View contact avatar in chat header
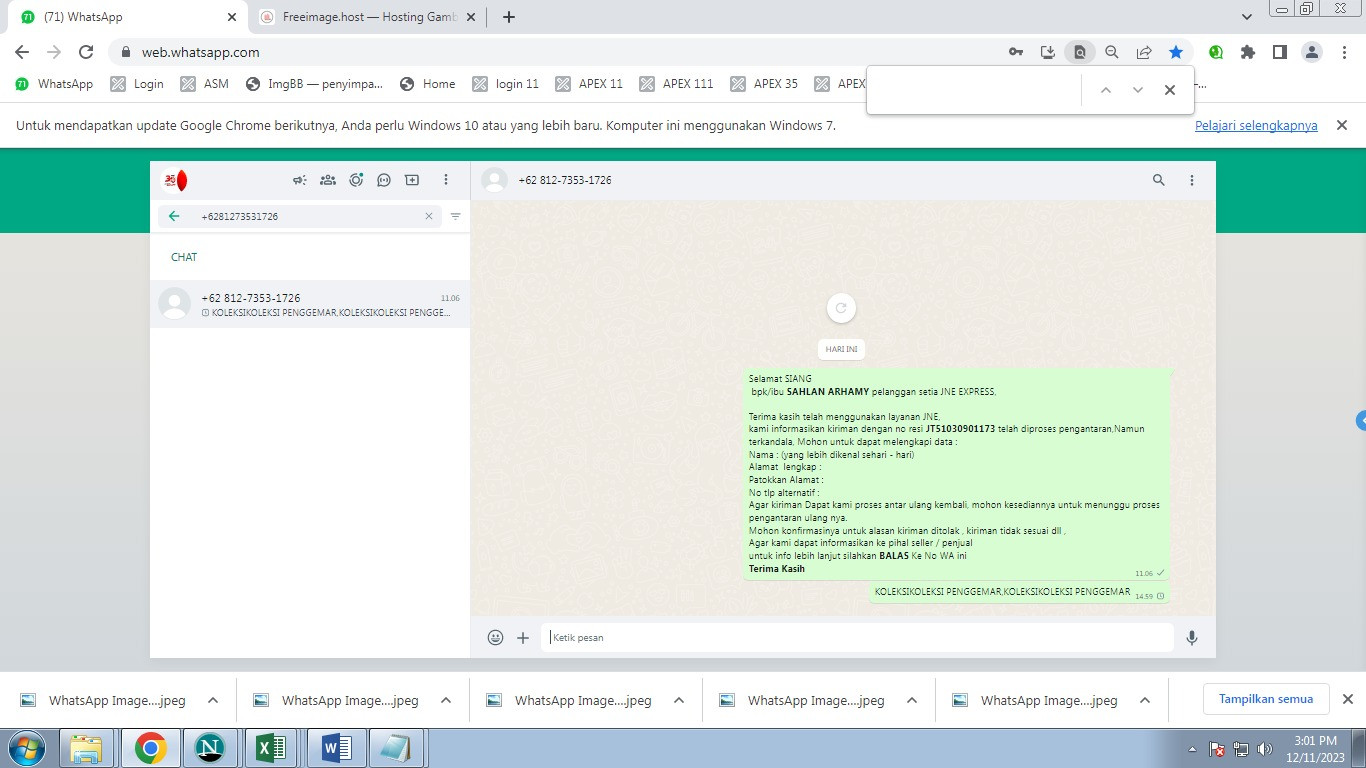Image resolution: width=1366 pixels, height=768 pixels. pos(494,180)
